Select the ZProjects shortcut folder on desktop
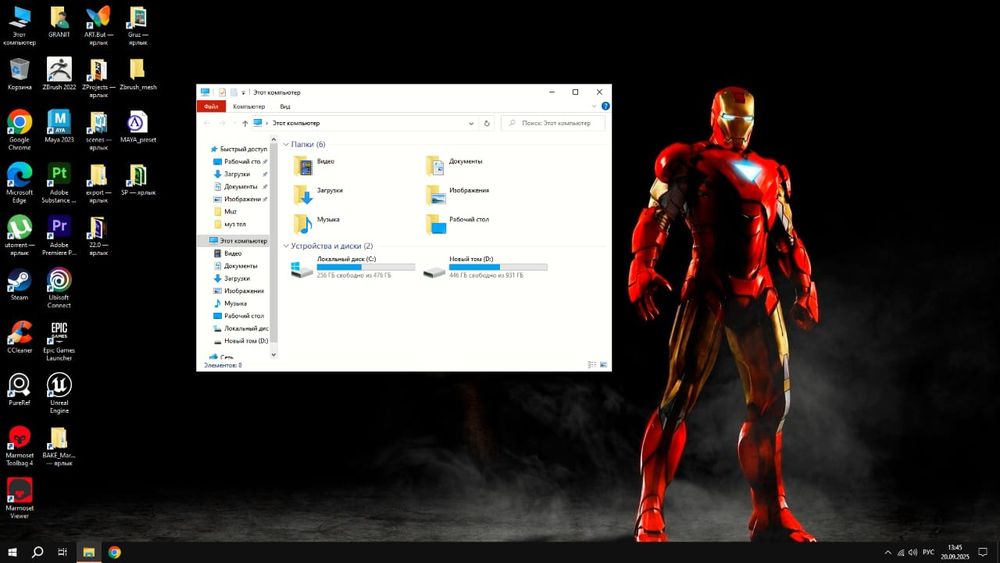Viewport: 1000px width, 563px height. click(98, 78)
